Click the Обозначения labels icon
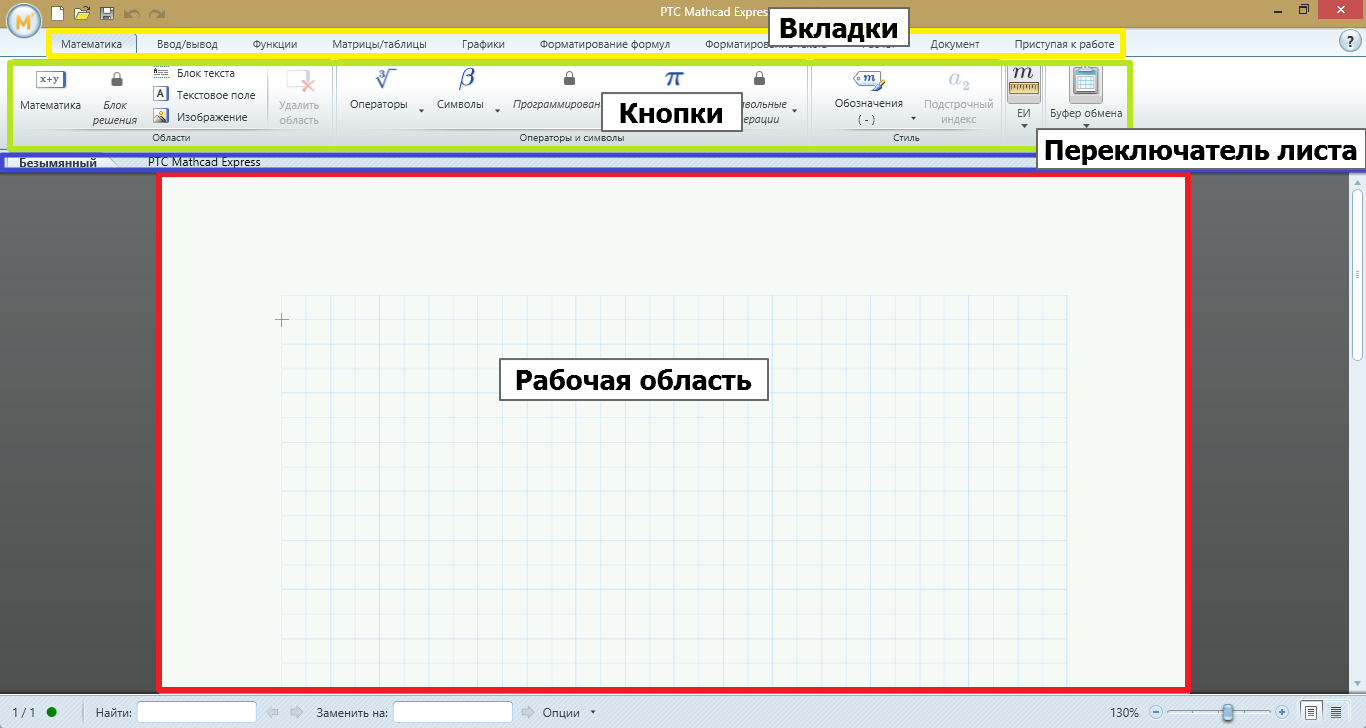 pyautogui.click(x=869, y=79)
